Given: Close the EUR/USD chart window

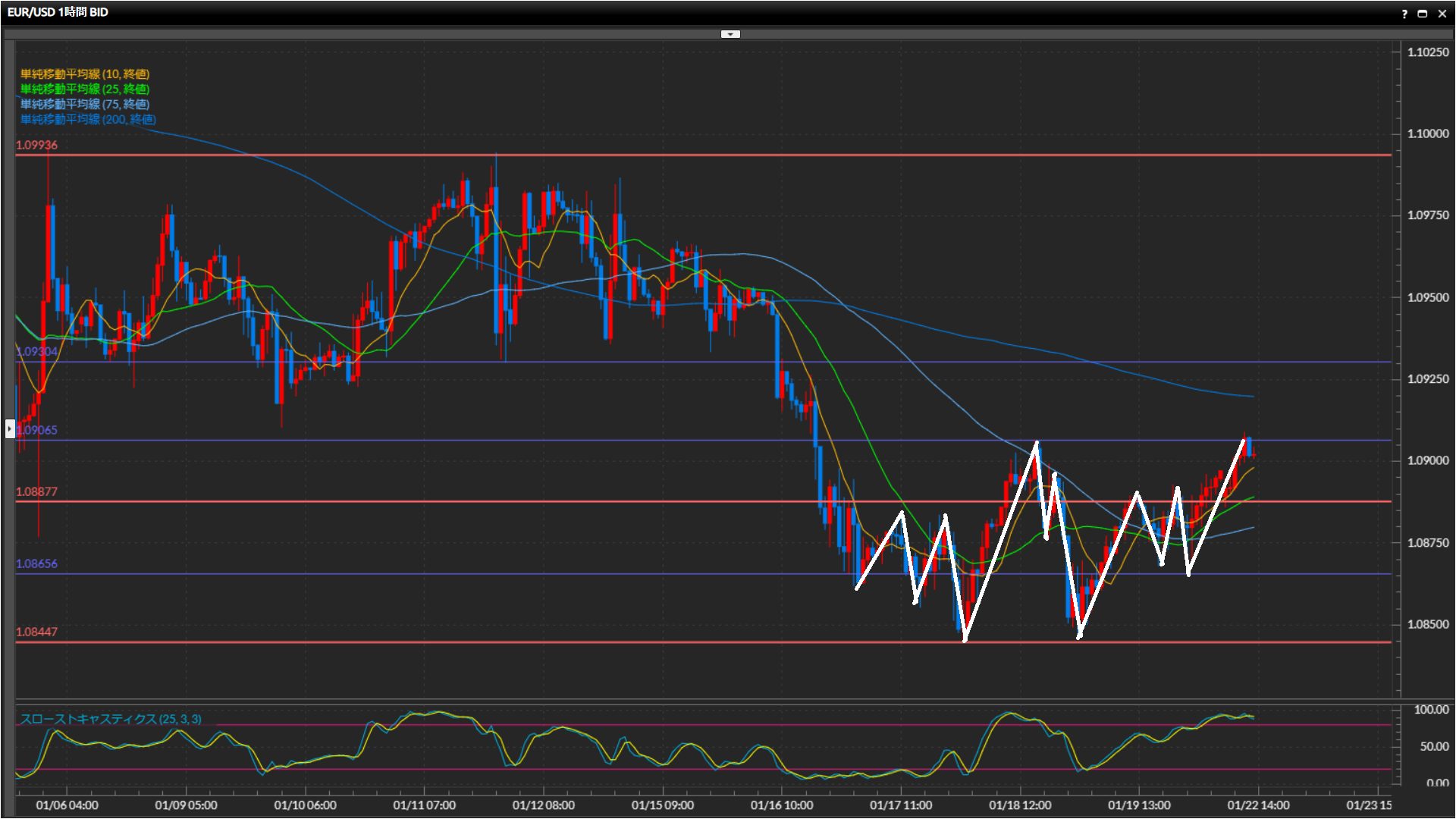Looking at the screenshot, I should 1442,14.
